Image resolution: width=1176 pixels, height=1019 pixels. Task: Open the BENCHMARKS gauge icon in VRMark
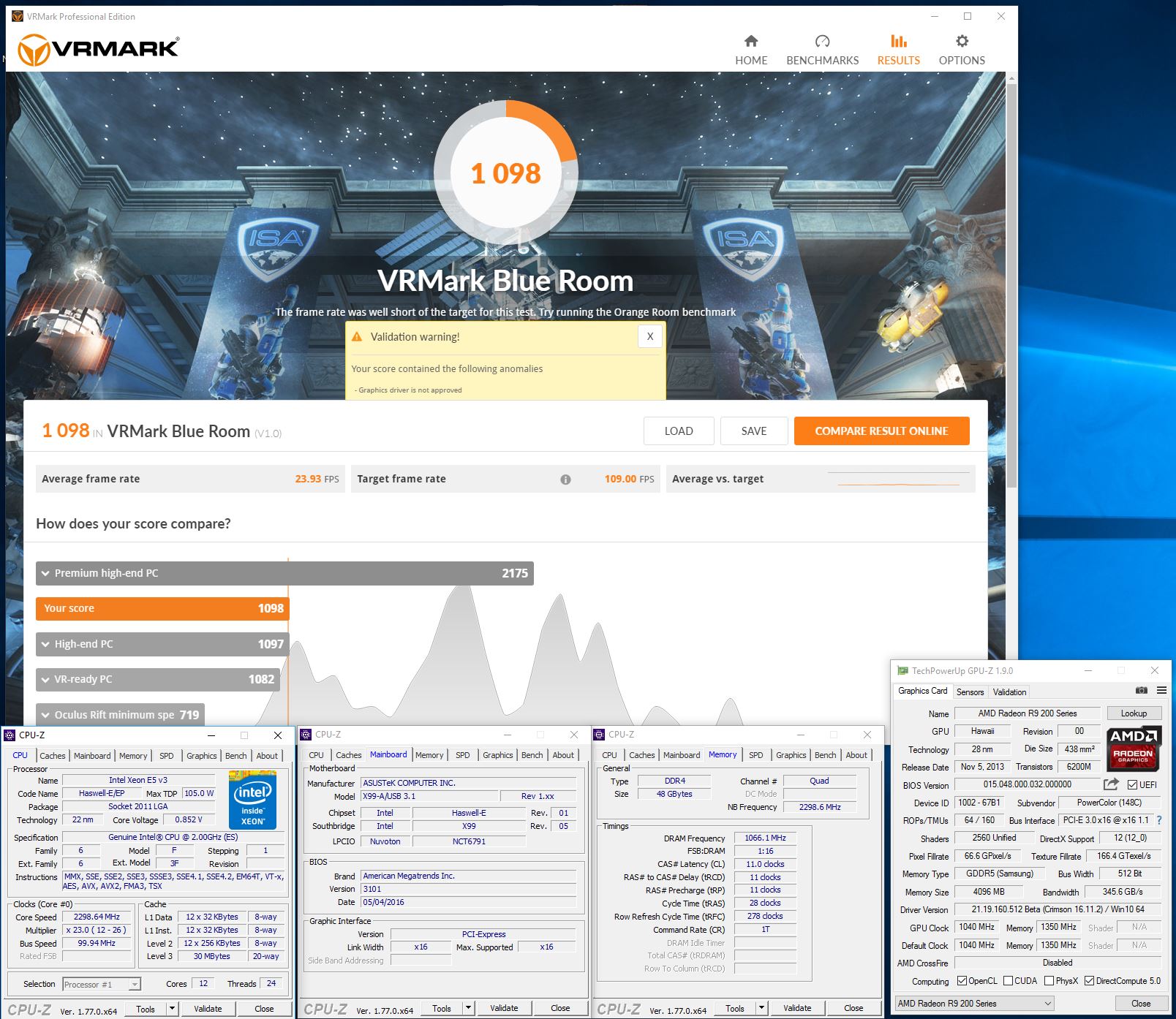point(822,41)
